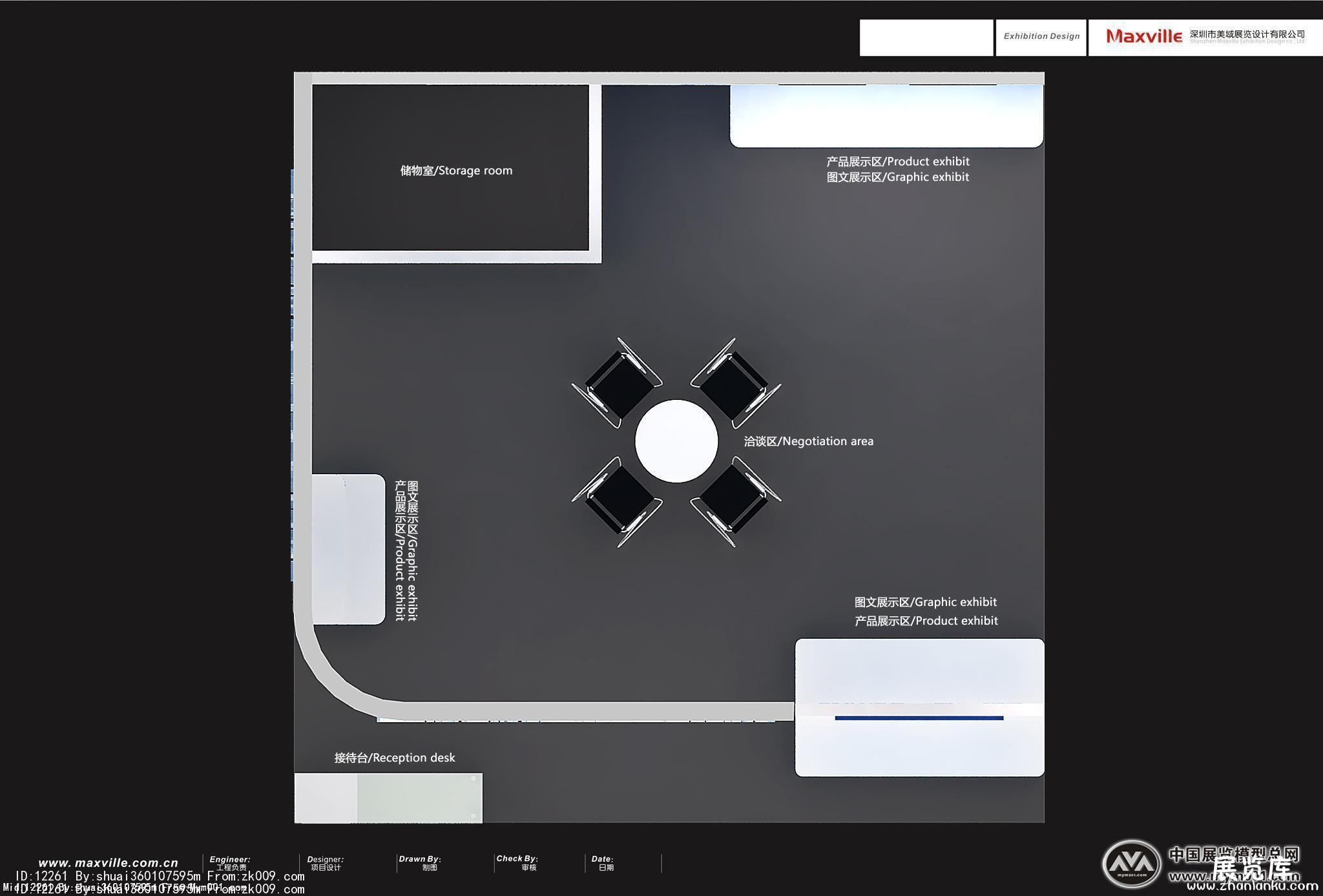
Task: Click the empty white header box
Action: click(926, 37)
